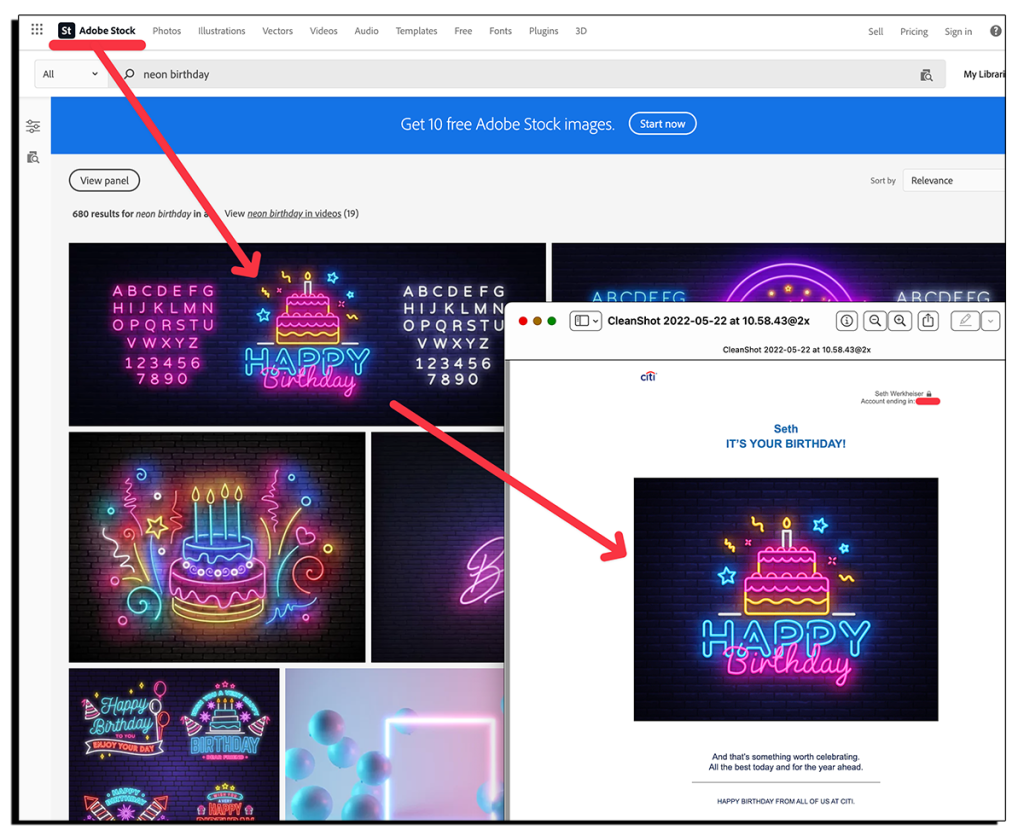
Task: Zoom in using Preview's magnifier plus
Action: (x=900, y=321)
